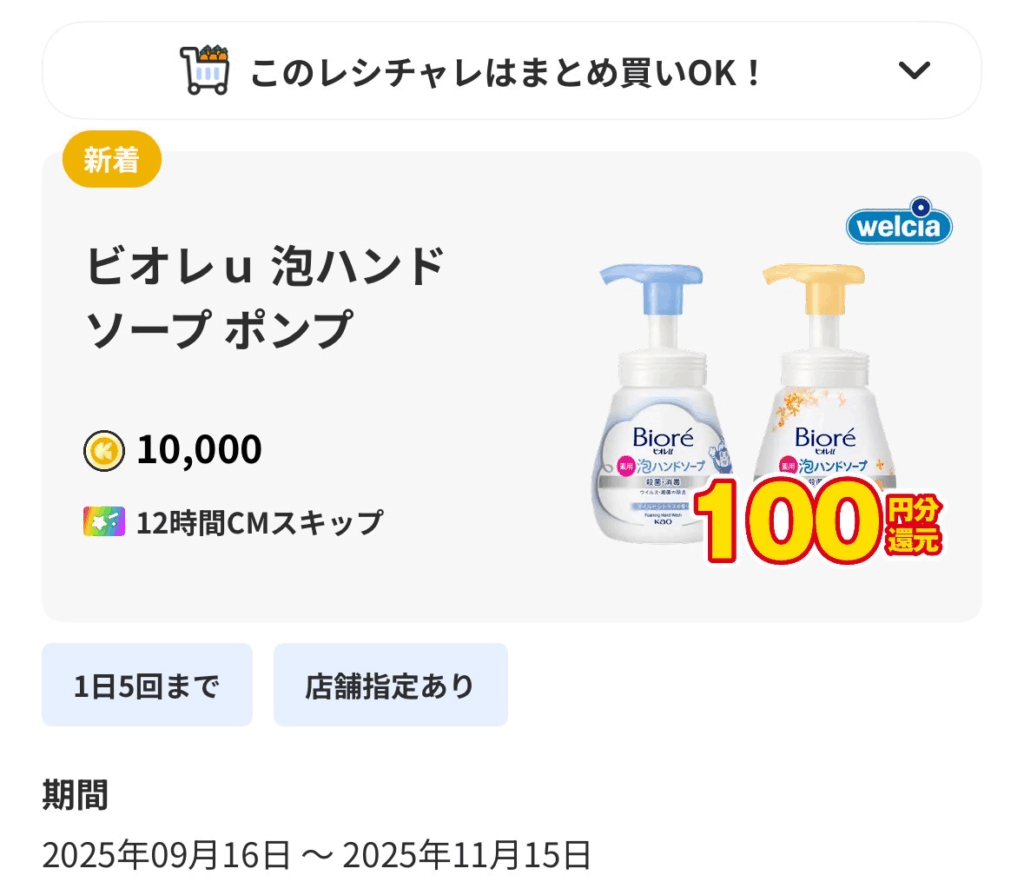Tap the gold coin icon
The height and width of the screenshot is (895, 1024).
[104, 451]
